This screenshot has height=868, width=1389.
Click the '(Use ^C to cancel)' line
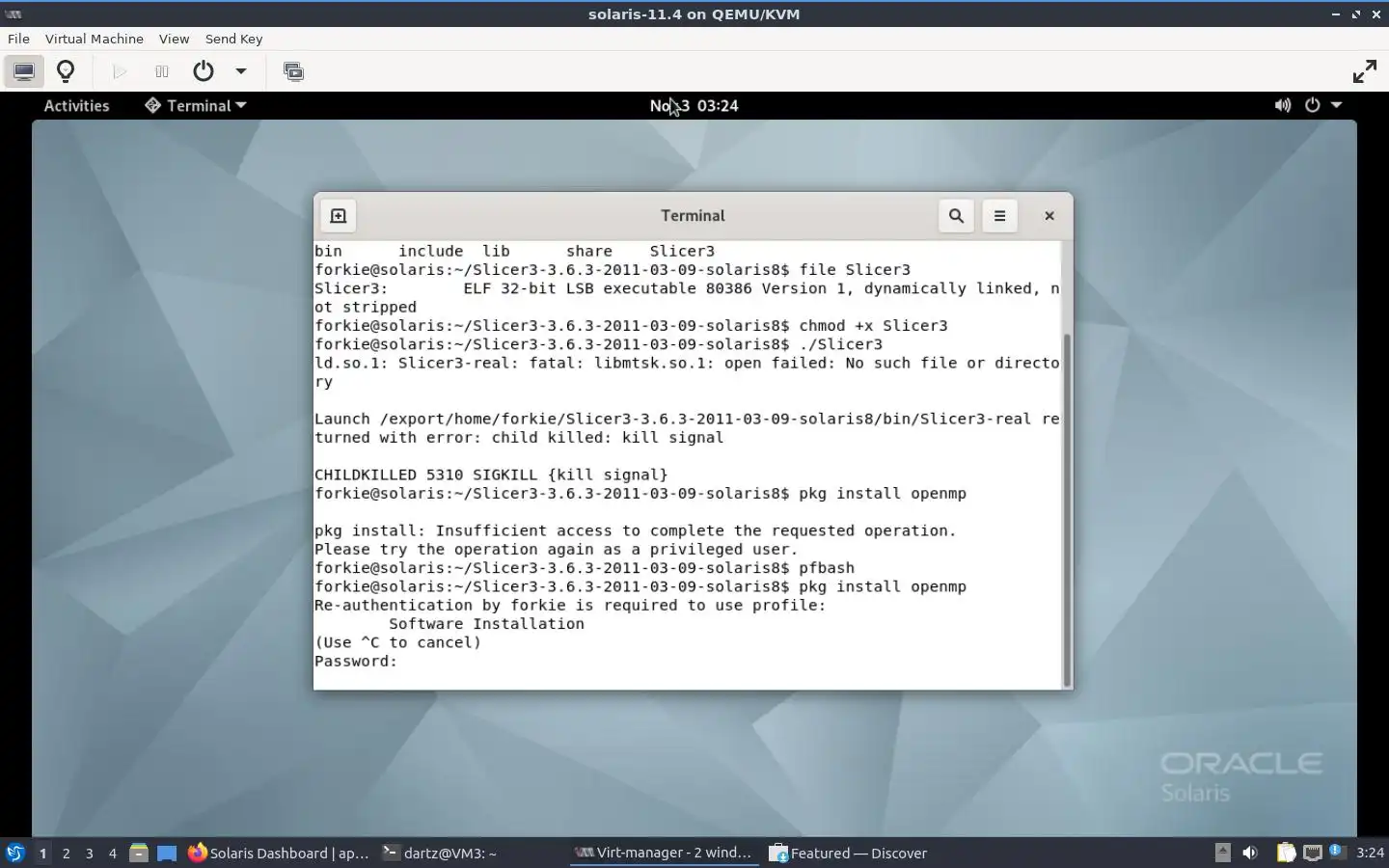pos(397,643)
